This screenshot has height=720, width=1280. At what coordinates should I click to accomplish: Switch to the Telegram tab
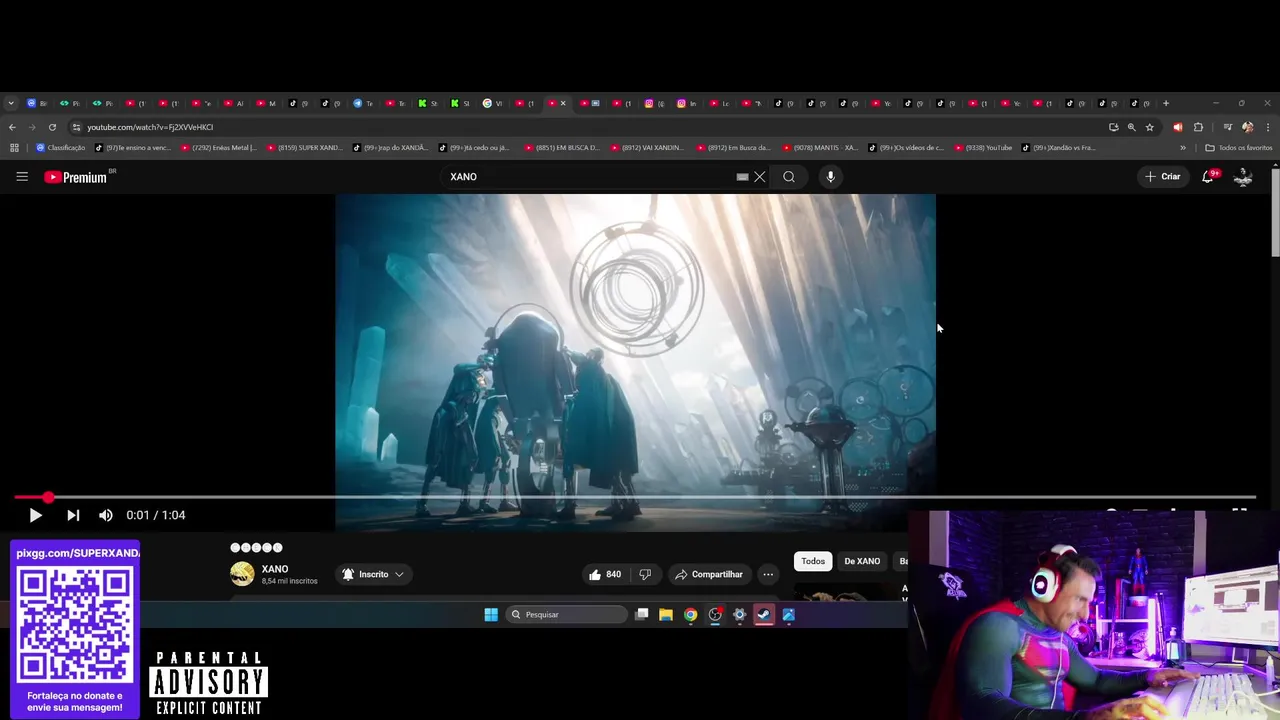pos(362,103)
